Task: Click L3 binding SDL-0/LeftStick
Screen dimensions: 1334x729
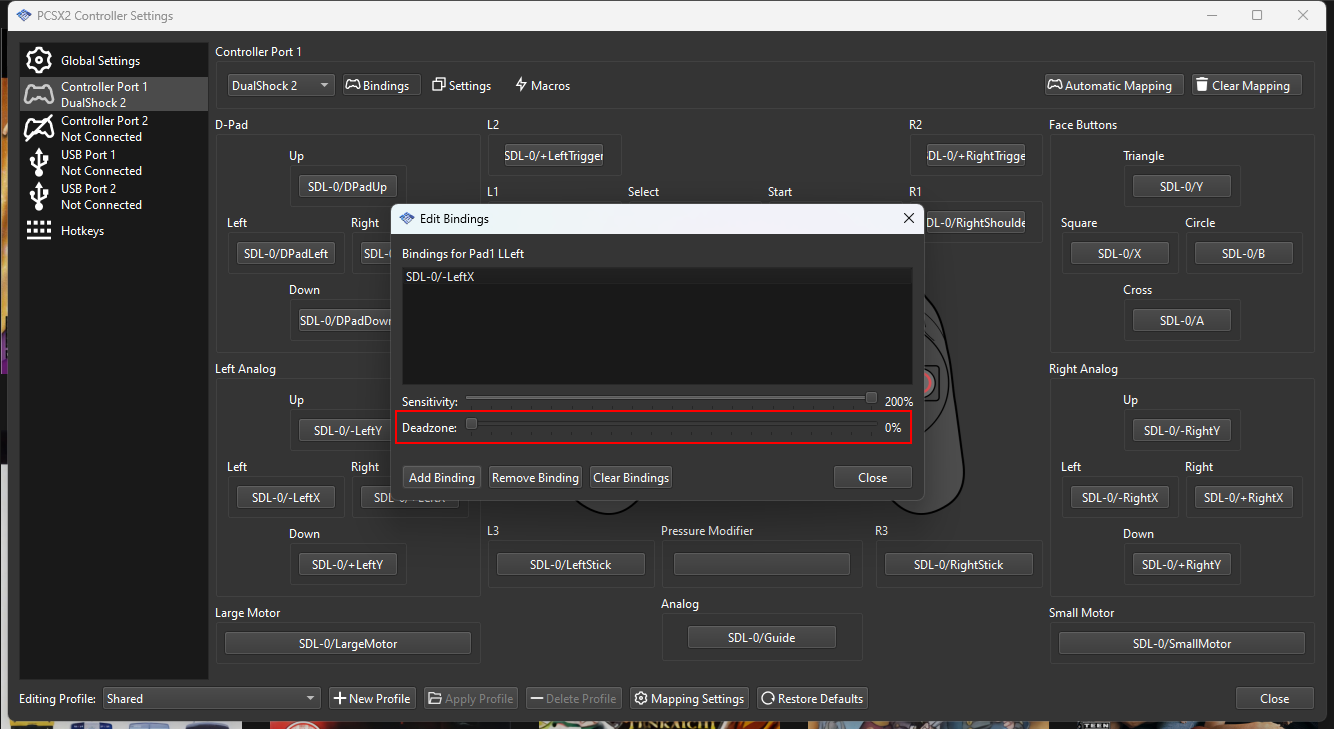Action: pyautogui.click(x=570, y=564)
